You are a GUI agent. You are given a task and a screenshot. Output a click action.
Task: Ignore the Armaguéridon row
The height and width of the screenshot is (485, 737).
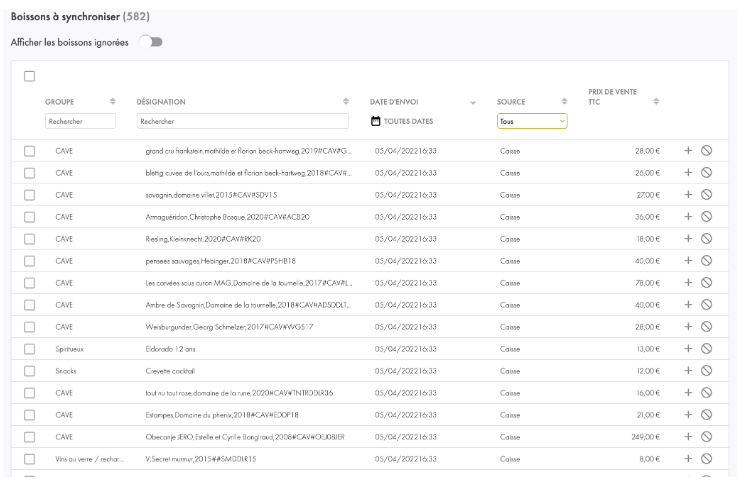706,217
